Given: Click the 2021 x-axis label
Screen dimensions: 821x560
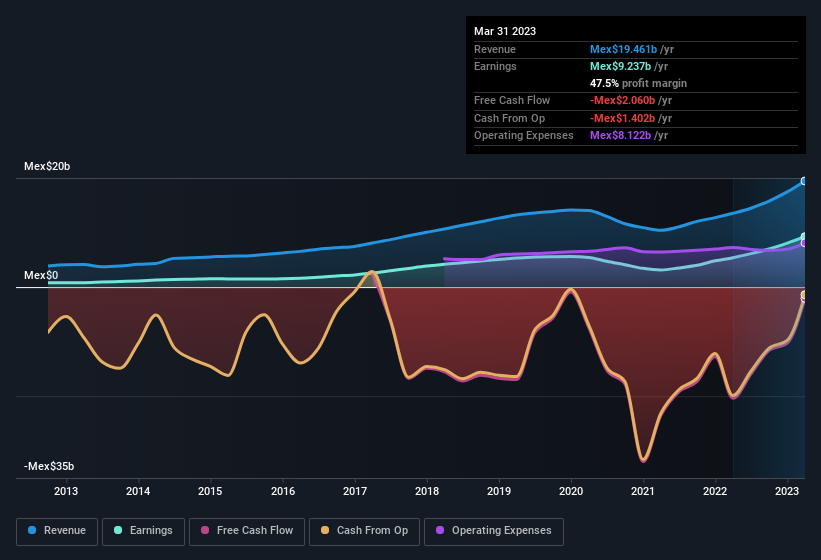Looking at the screenshot, I should coord(642,491).
